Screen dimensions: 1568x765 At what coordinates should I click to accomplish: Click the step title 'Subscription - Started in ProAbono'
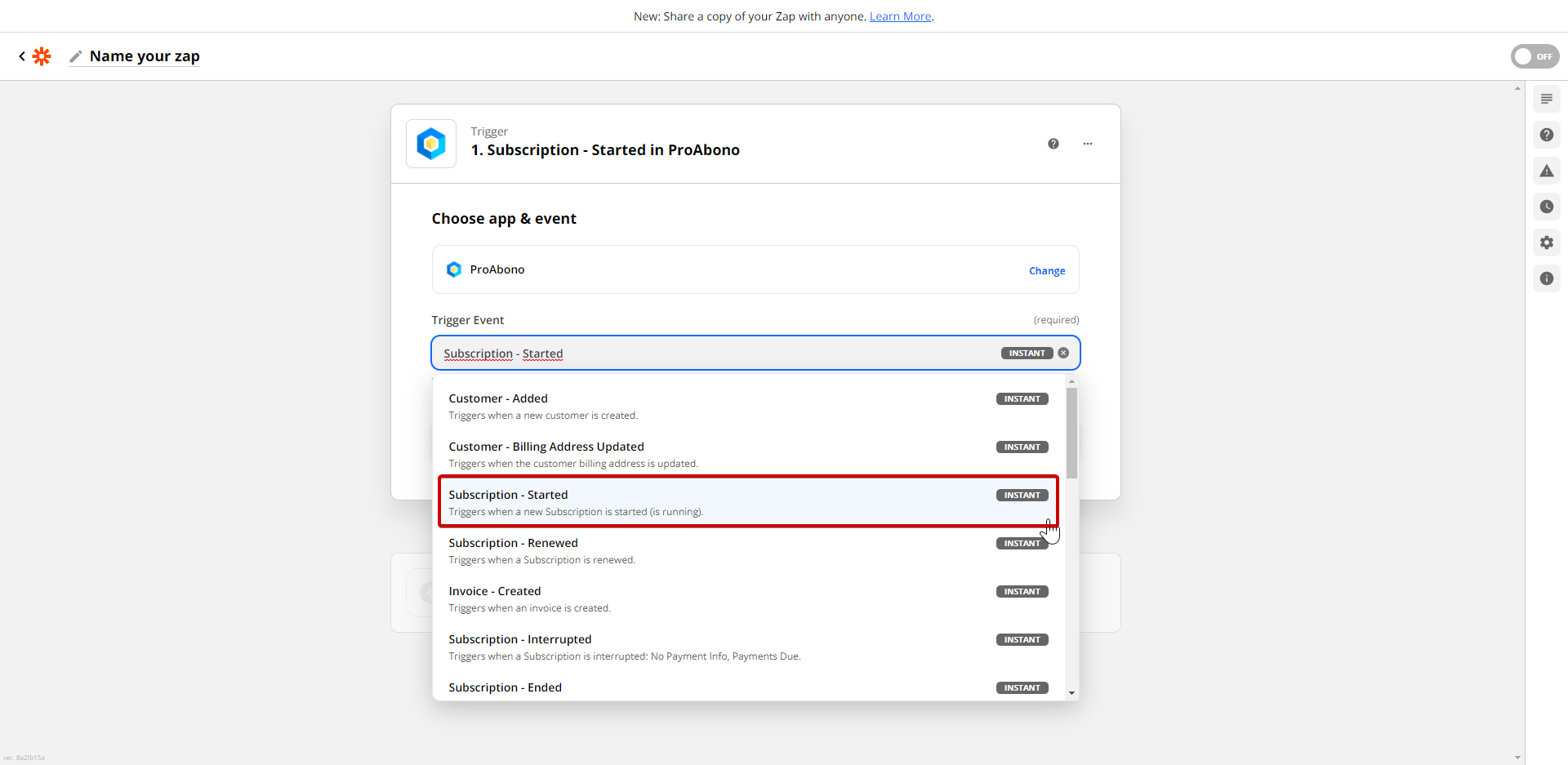[605, 150]
